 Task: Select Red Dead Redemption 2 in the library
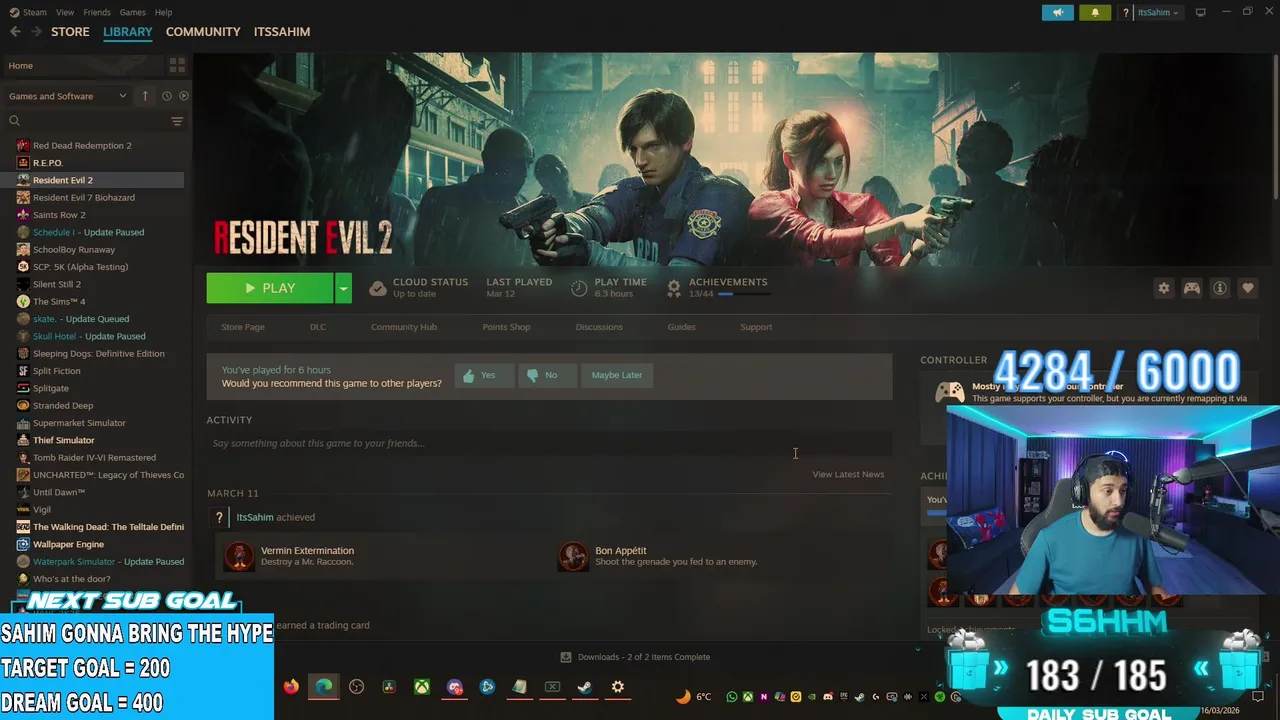[x=82, y=146]
